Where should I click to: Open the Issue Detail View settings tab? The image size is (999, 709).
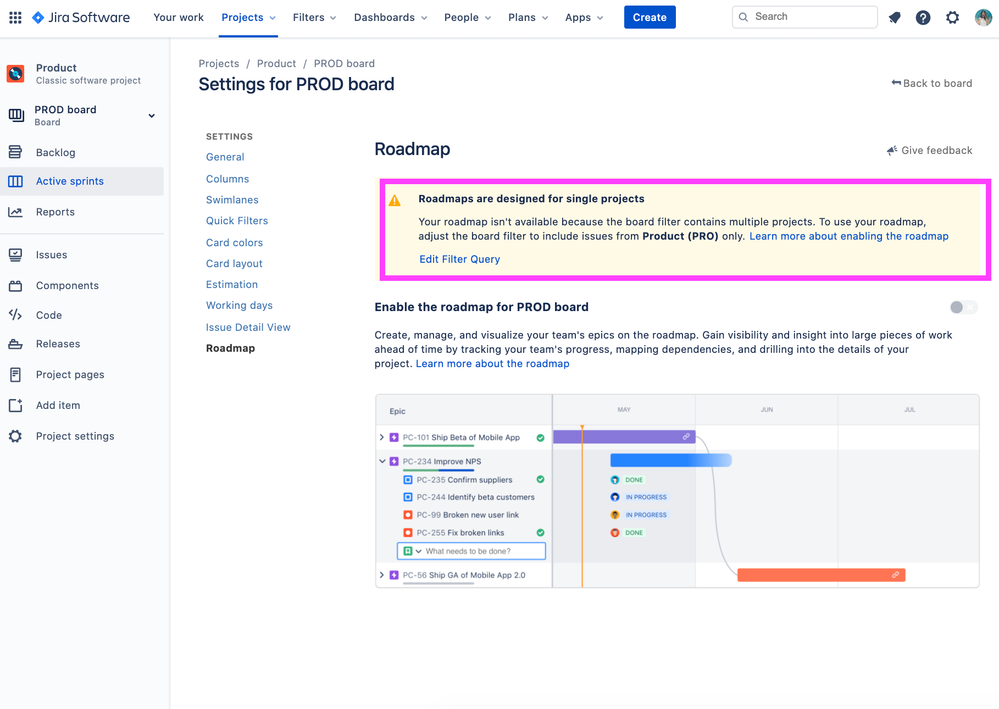248,327
